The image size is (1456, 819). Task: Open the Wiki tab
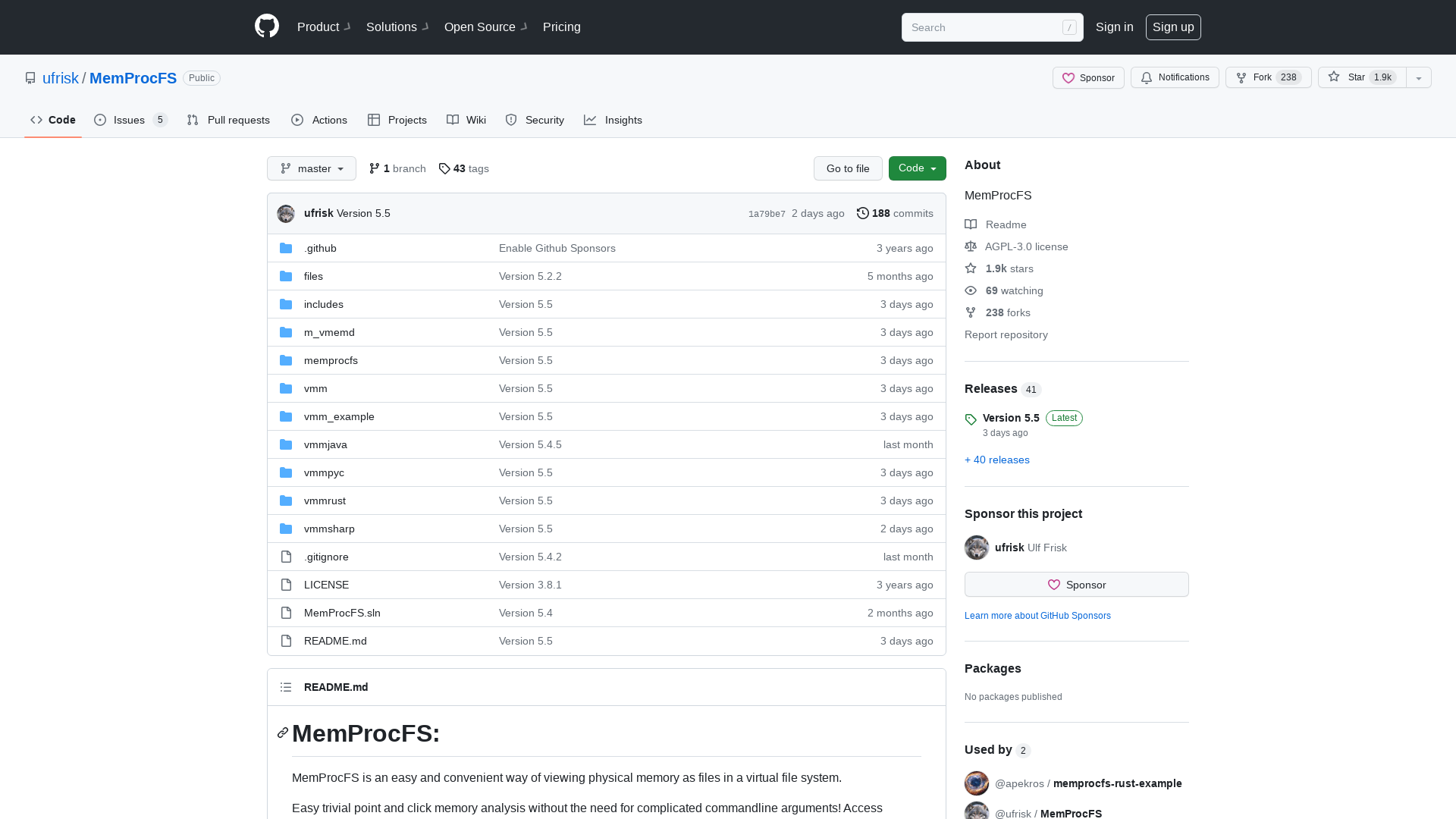coord(466,120)
